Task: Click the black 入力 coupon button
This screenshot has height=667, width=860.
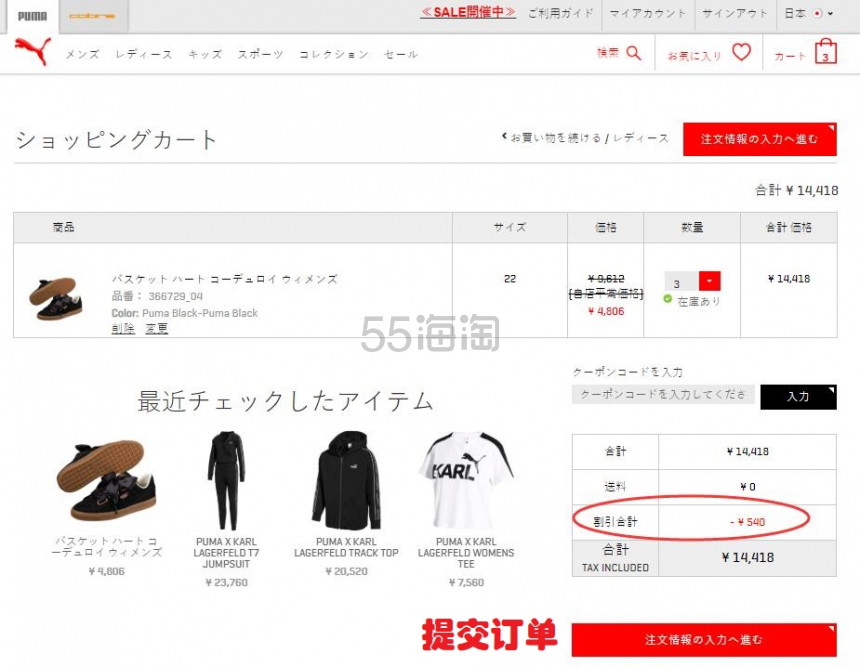Action: pyautogui.click(x=798, y=397)
